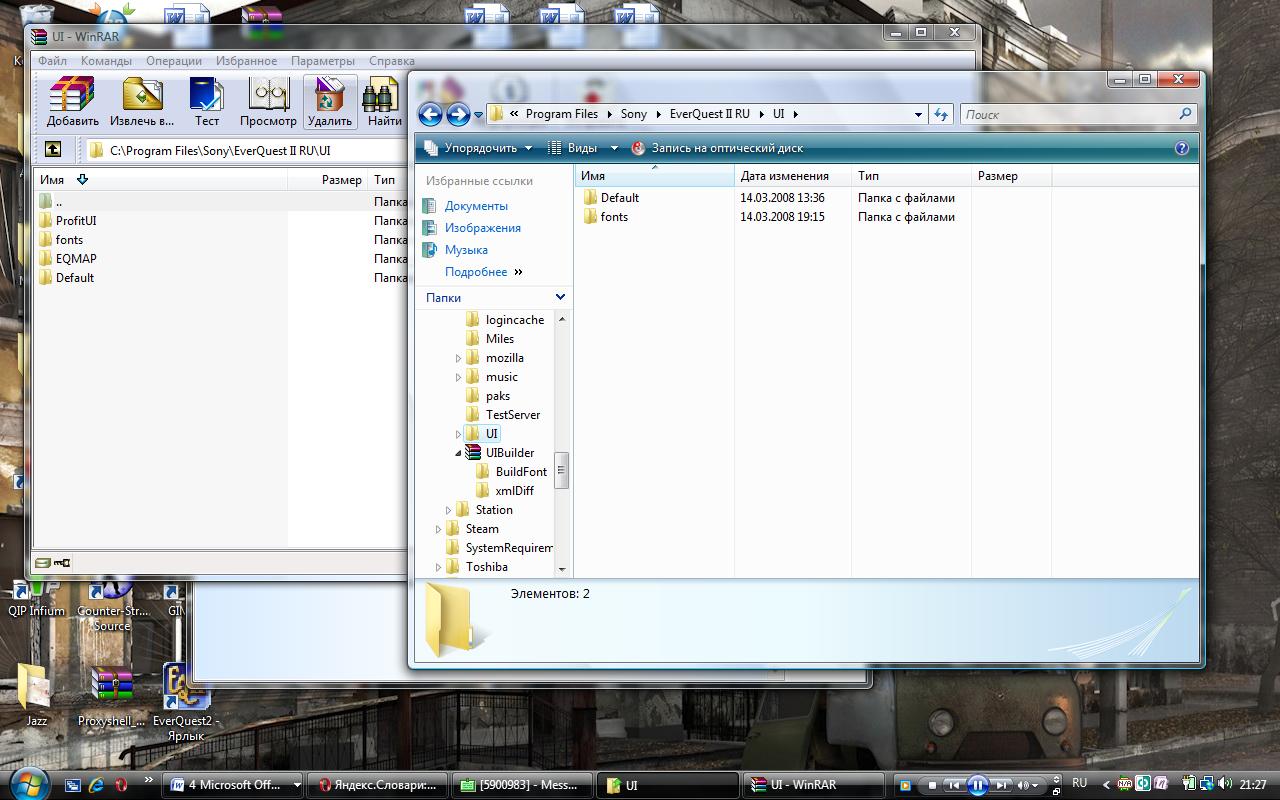This screenshot has width=1280, height=800.
Task: Switch to the Microsoft Office taskbar group
Action: [233, 785]
